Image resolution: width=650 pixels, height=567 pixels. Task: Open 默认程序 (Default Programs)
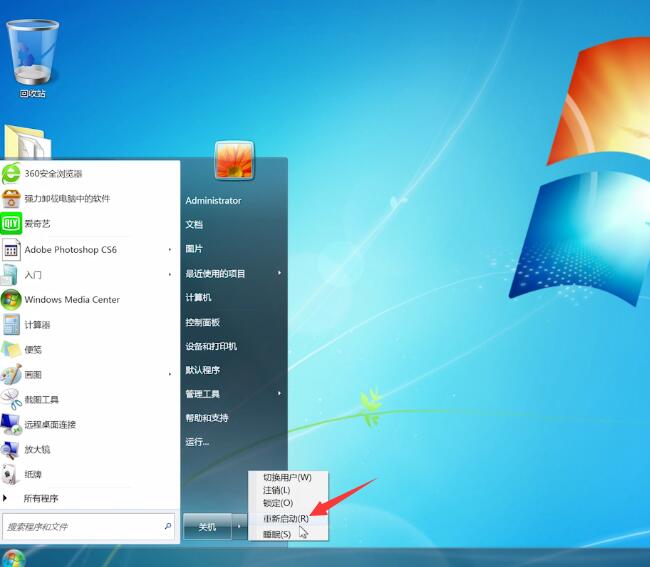coord(202,370)
